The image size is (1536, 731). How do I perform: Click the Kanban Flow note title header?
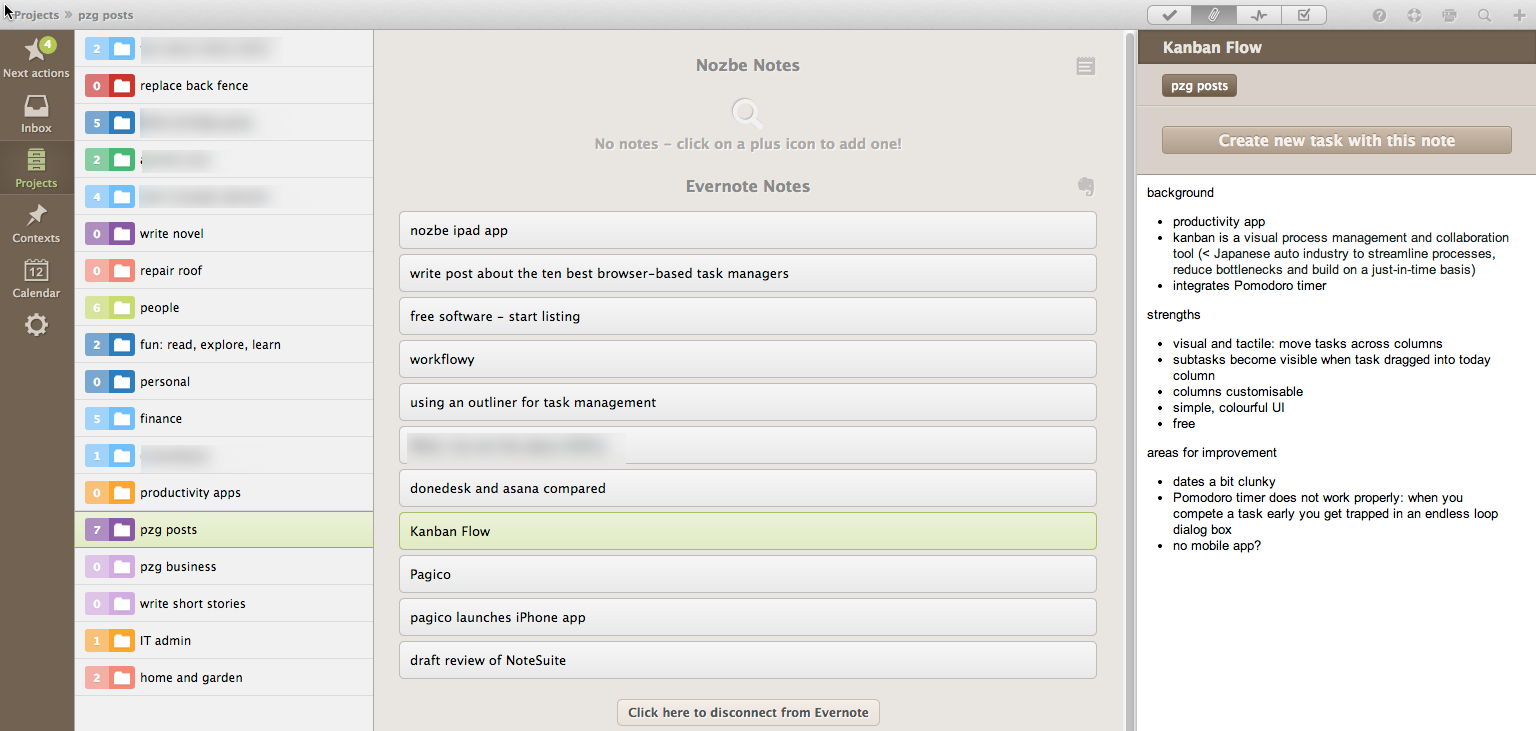1212,47
